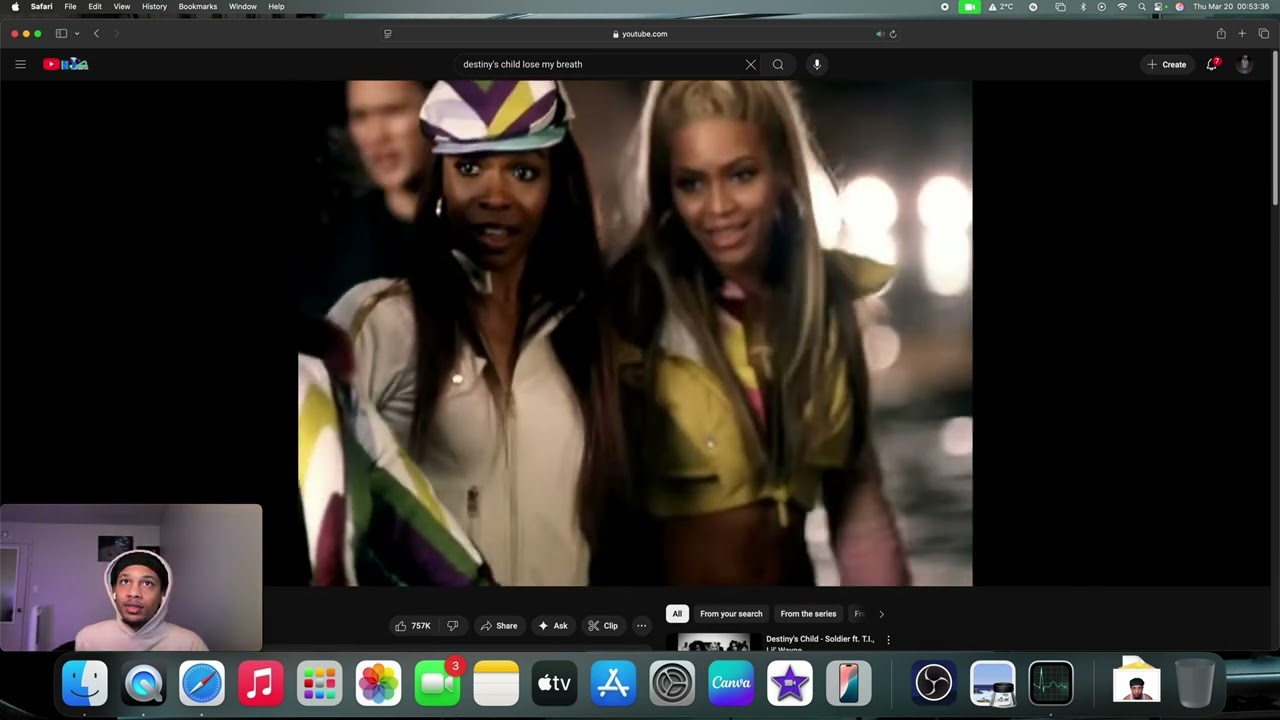Select the From your search chip

click(731, 614)
